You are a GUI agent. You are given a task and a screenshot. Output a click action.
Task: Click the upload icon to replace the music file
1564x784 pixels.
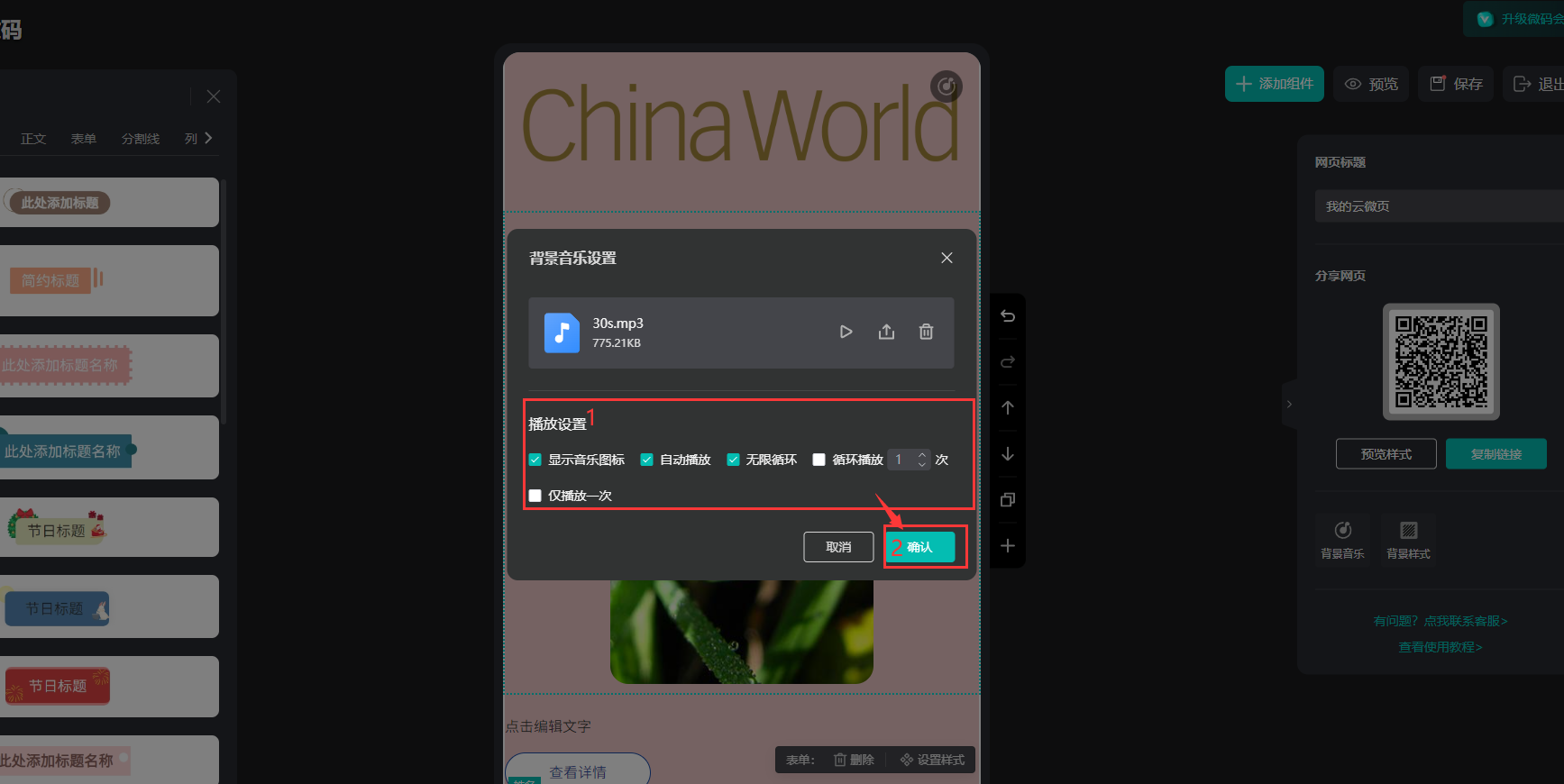[x=886, y=332]
